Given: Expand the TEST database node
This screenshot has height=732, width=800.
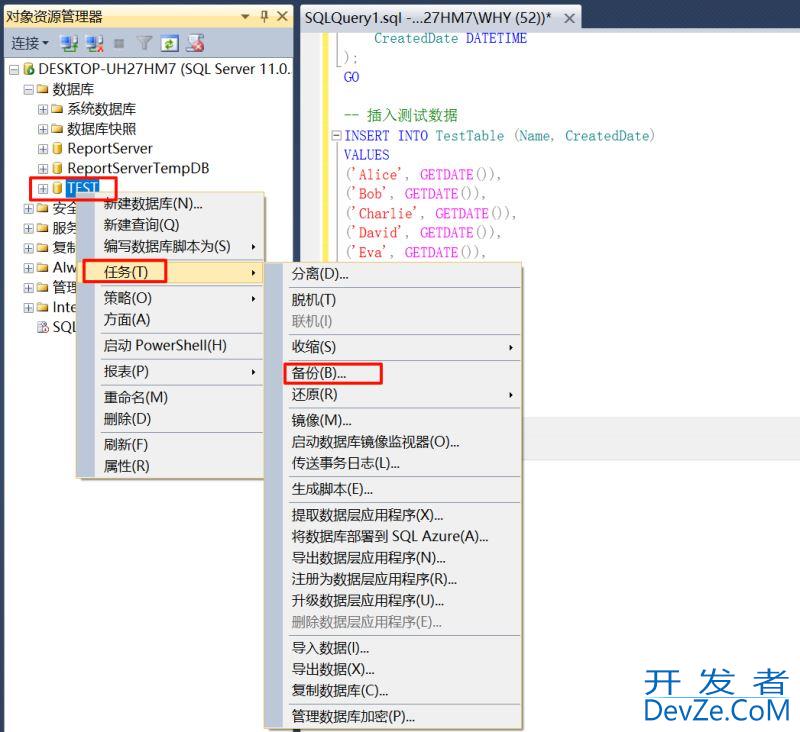Looking at the screenshot, I should pyautogui.click(x=43, y=189).
